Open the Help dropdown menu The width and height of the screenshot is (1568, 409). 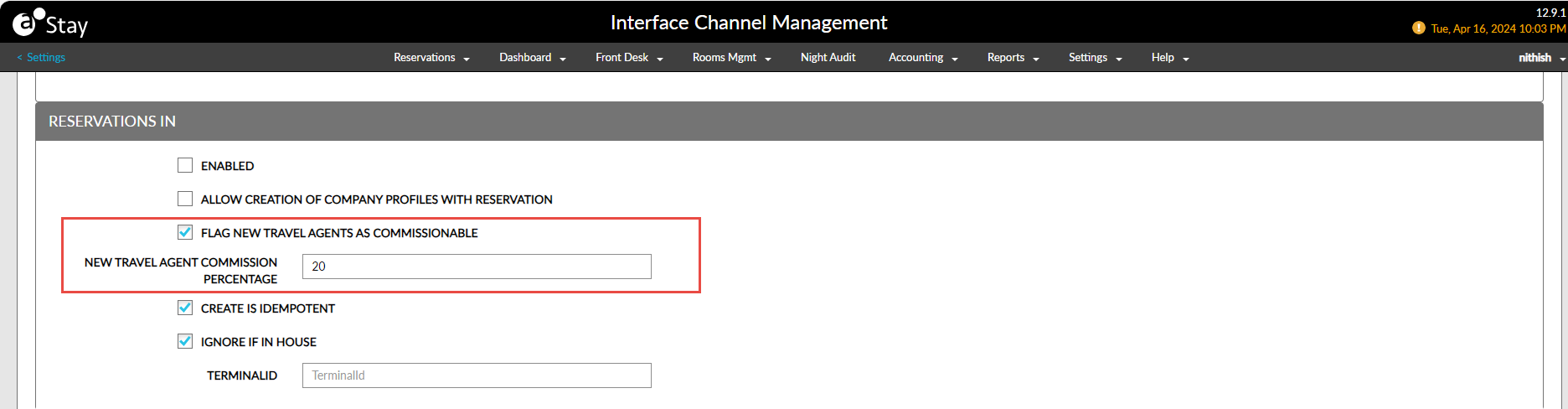(1170, 57)
